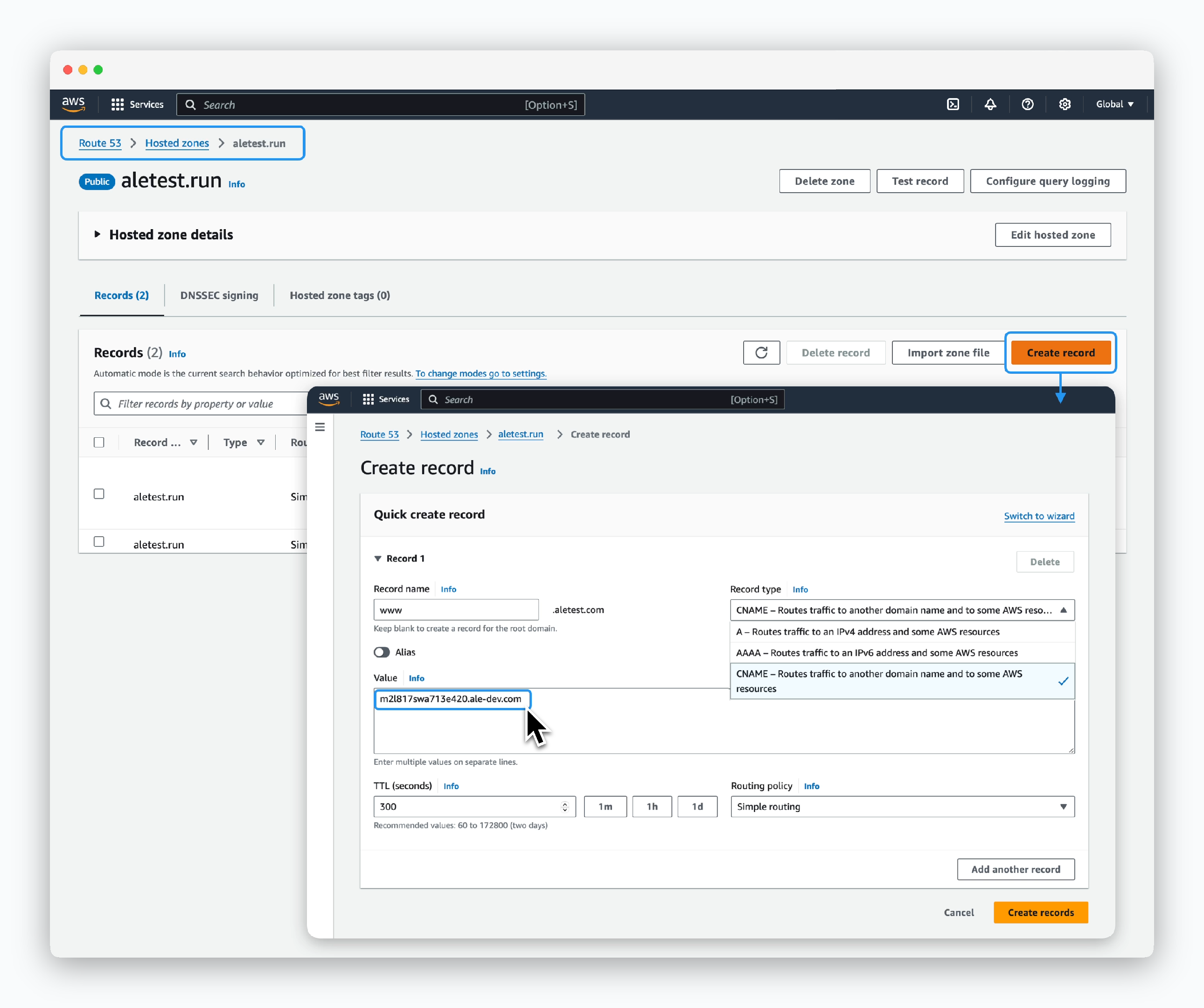Open Info link next to Routing policy

coord(811,786)
